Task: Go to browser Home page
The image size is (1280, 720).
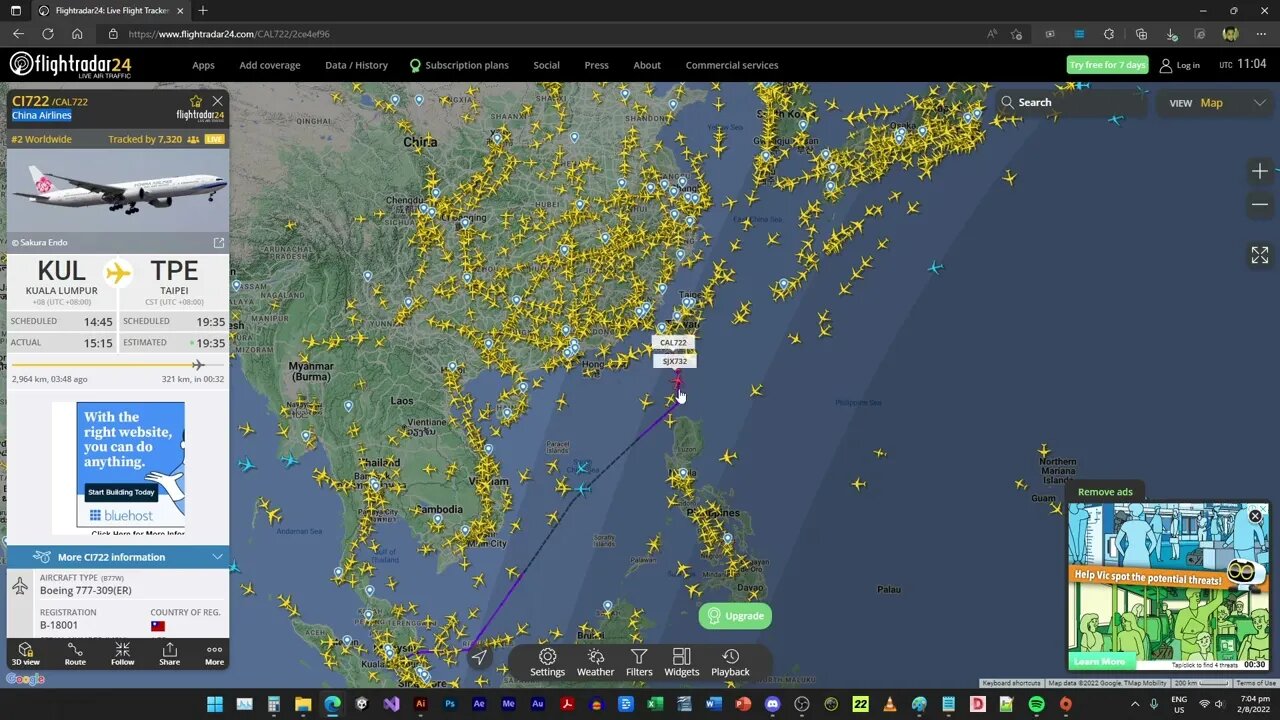Action: tap(77, 33)
